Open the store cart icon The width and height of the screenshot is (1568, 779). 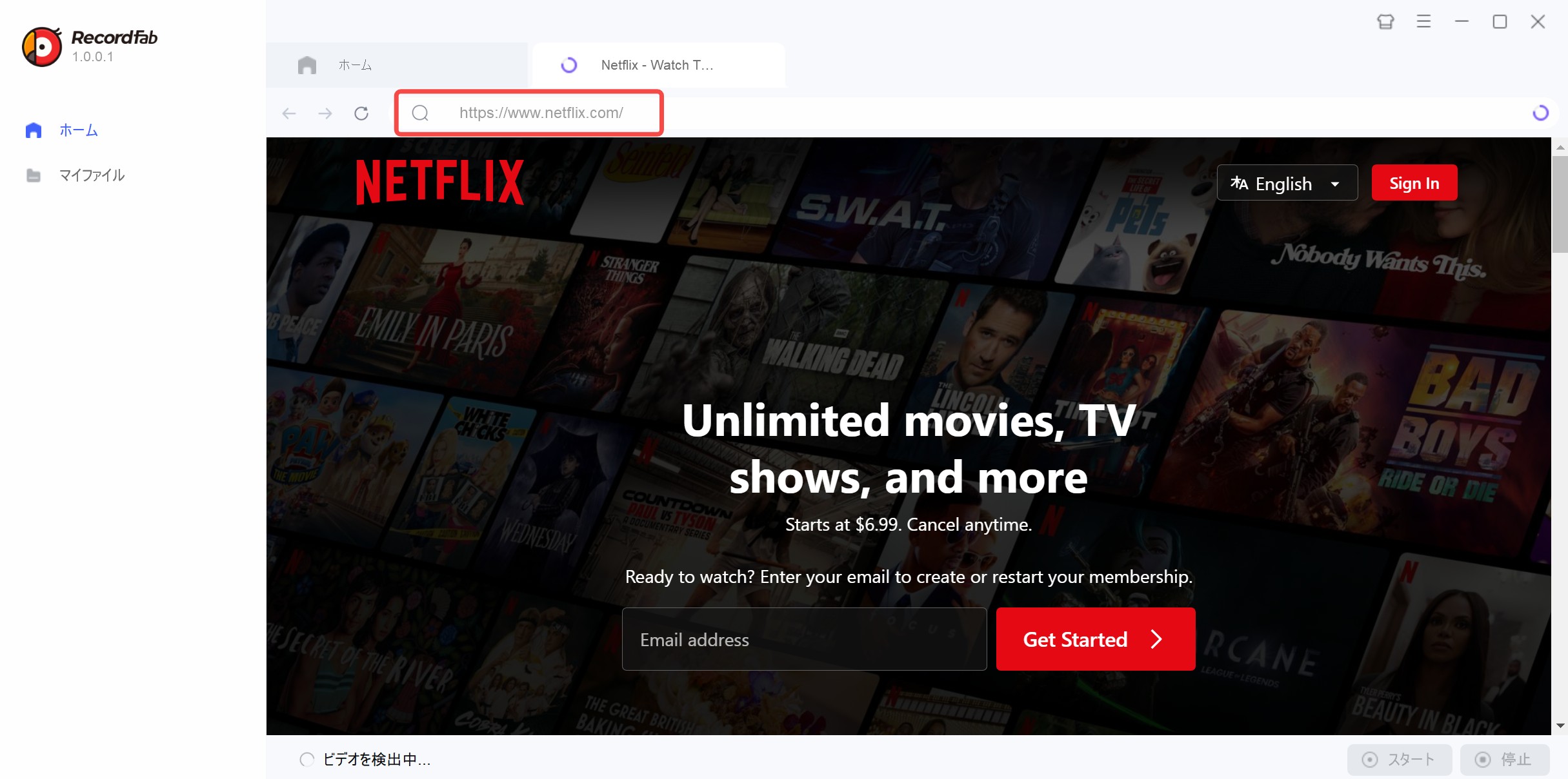click(x=1385, y=22)
